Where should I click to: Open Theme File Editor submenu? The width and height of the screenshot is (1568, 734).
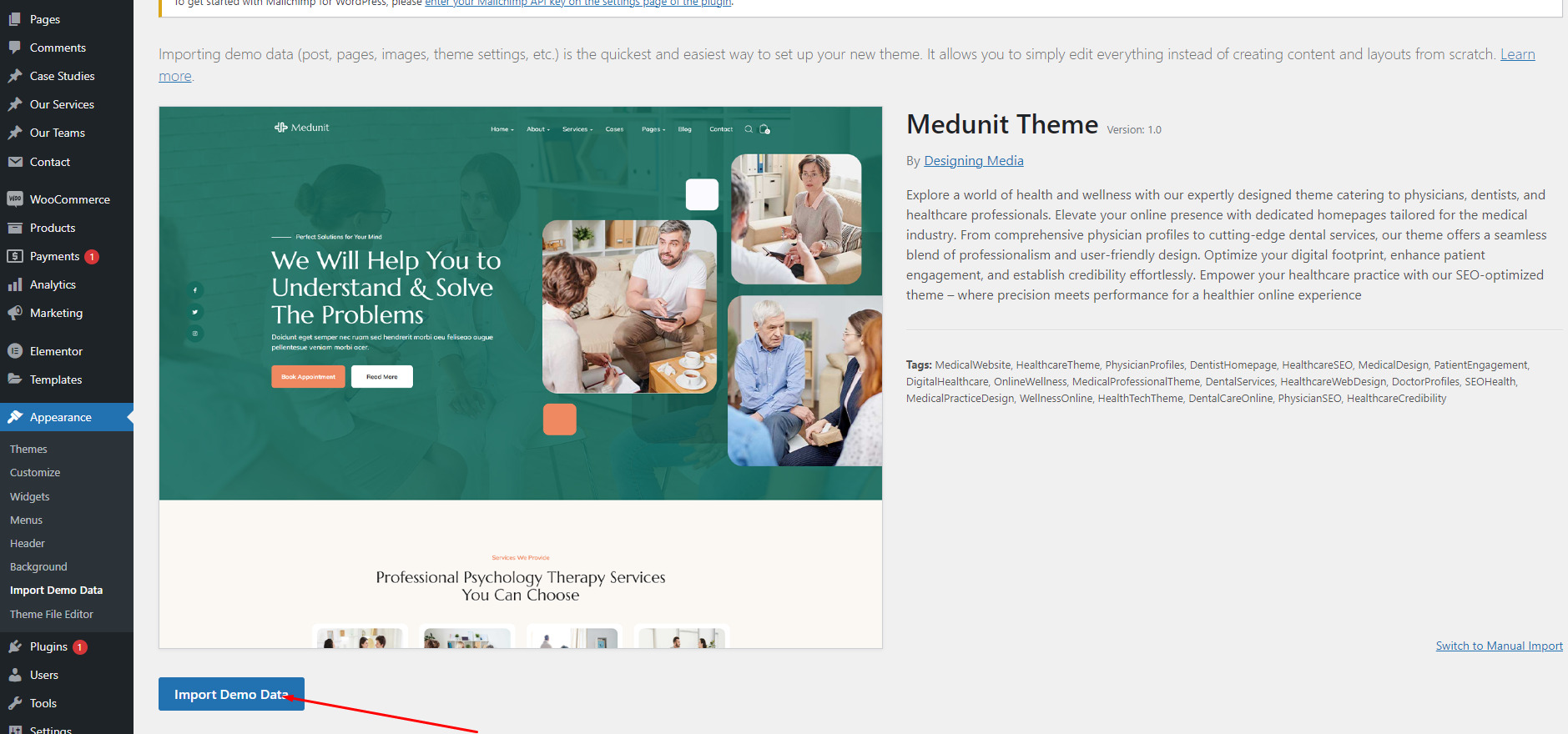[x=52, y=614]
